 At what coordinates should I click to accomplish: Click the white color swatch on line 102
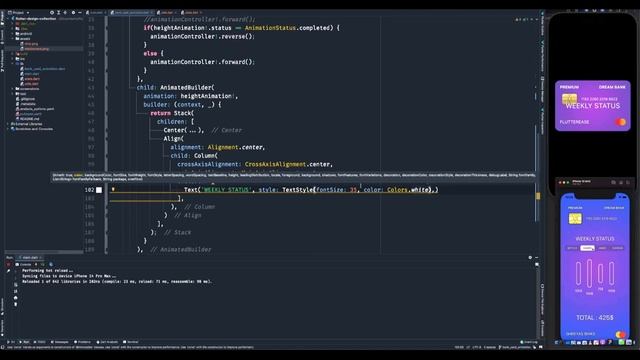tap(99, 190)
